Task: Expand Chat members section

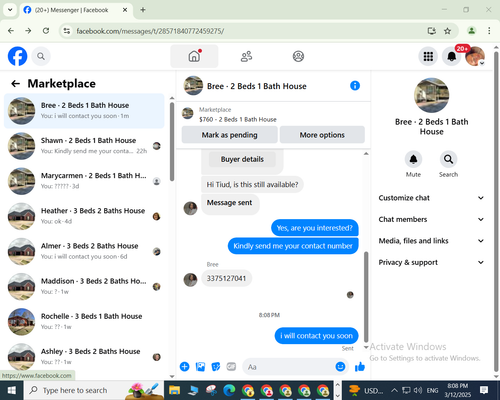Action: point(431,219)
